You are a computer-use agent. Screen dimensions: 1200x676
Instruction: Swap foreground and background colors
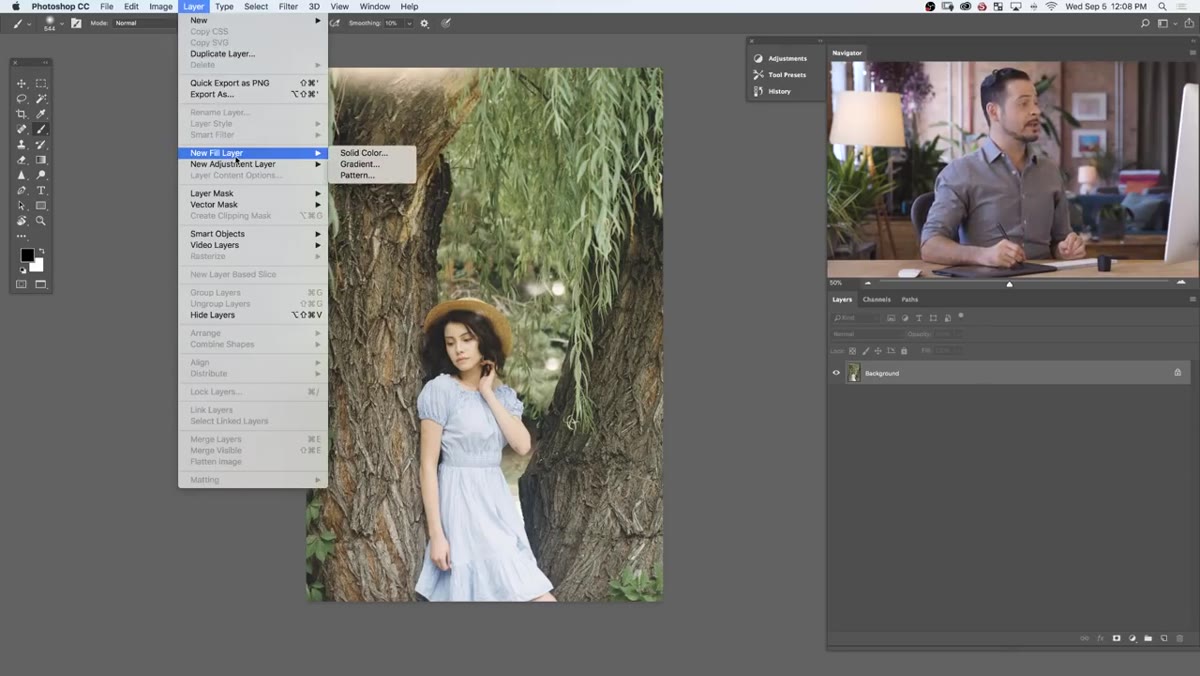point(41,251)
